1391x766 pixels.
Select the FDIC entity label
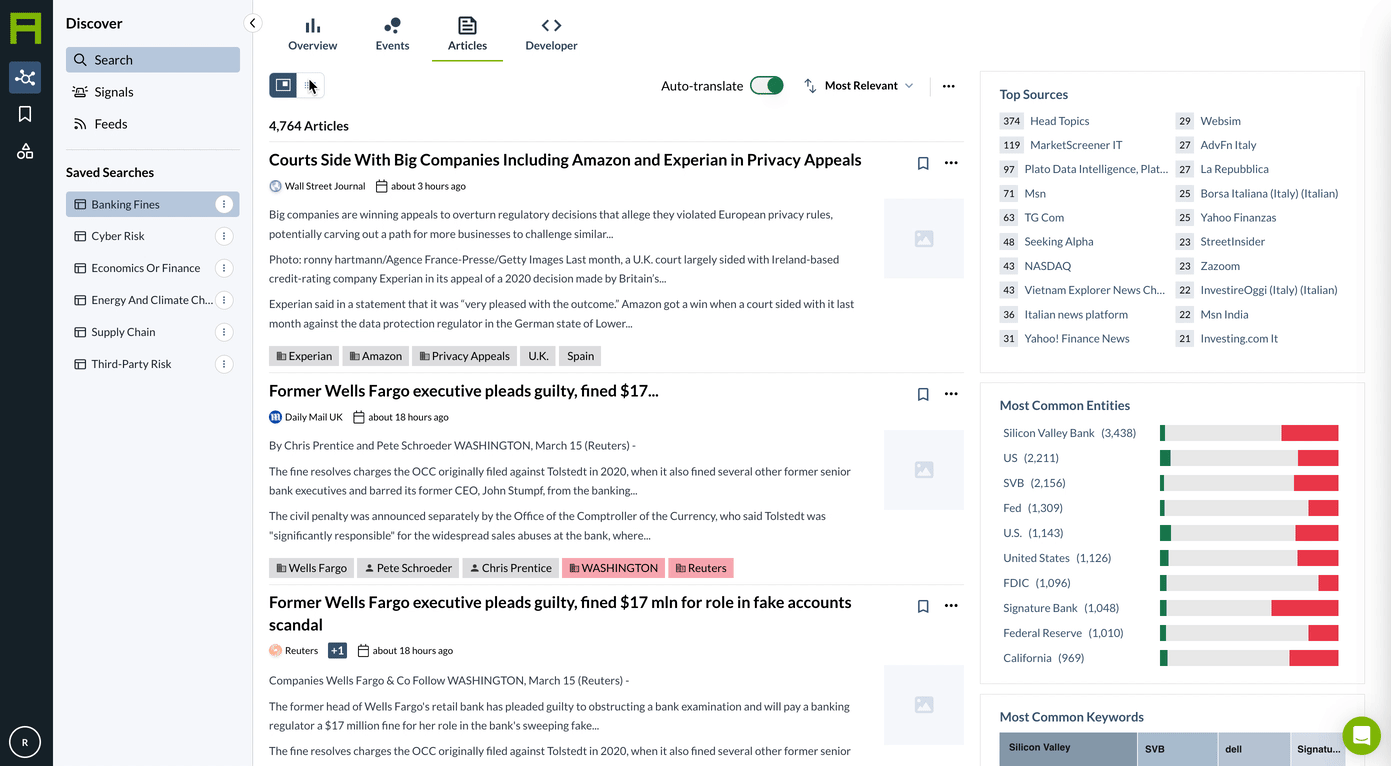tap(1017, 583)
